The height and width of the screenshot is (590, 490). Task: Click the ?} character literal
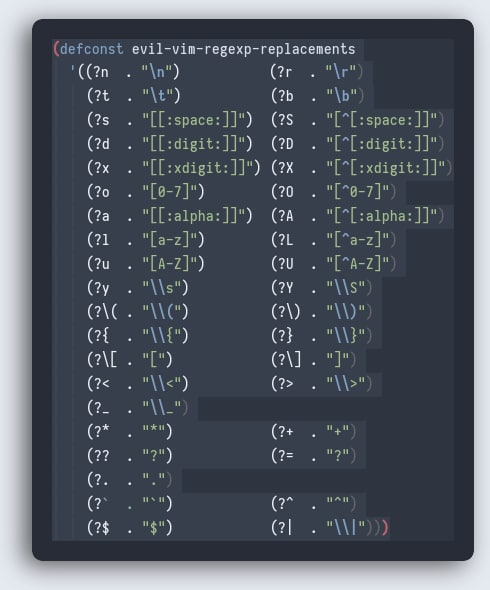(x=285, y=336)
